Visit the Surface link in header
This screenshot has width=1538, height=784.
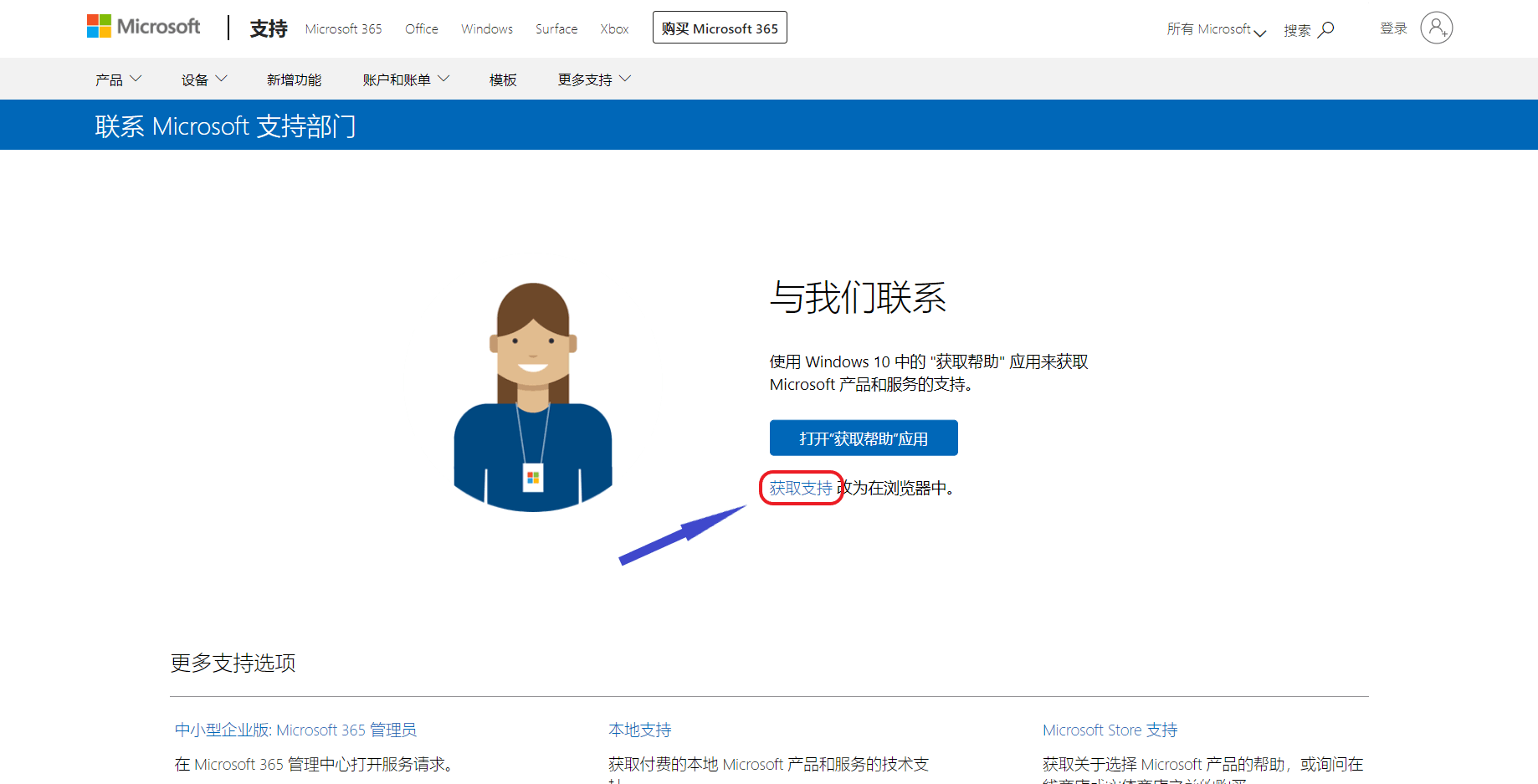[x=556, y=29]
